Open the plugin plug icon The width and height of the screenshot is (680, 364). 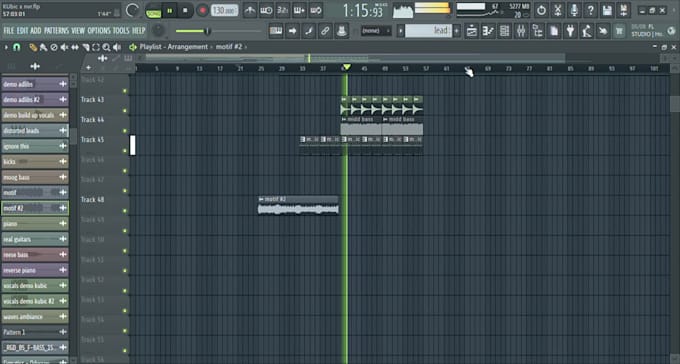click(x=570, y=31)
